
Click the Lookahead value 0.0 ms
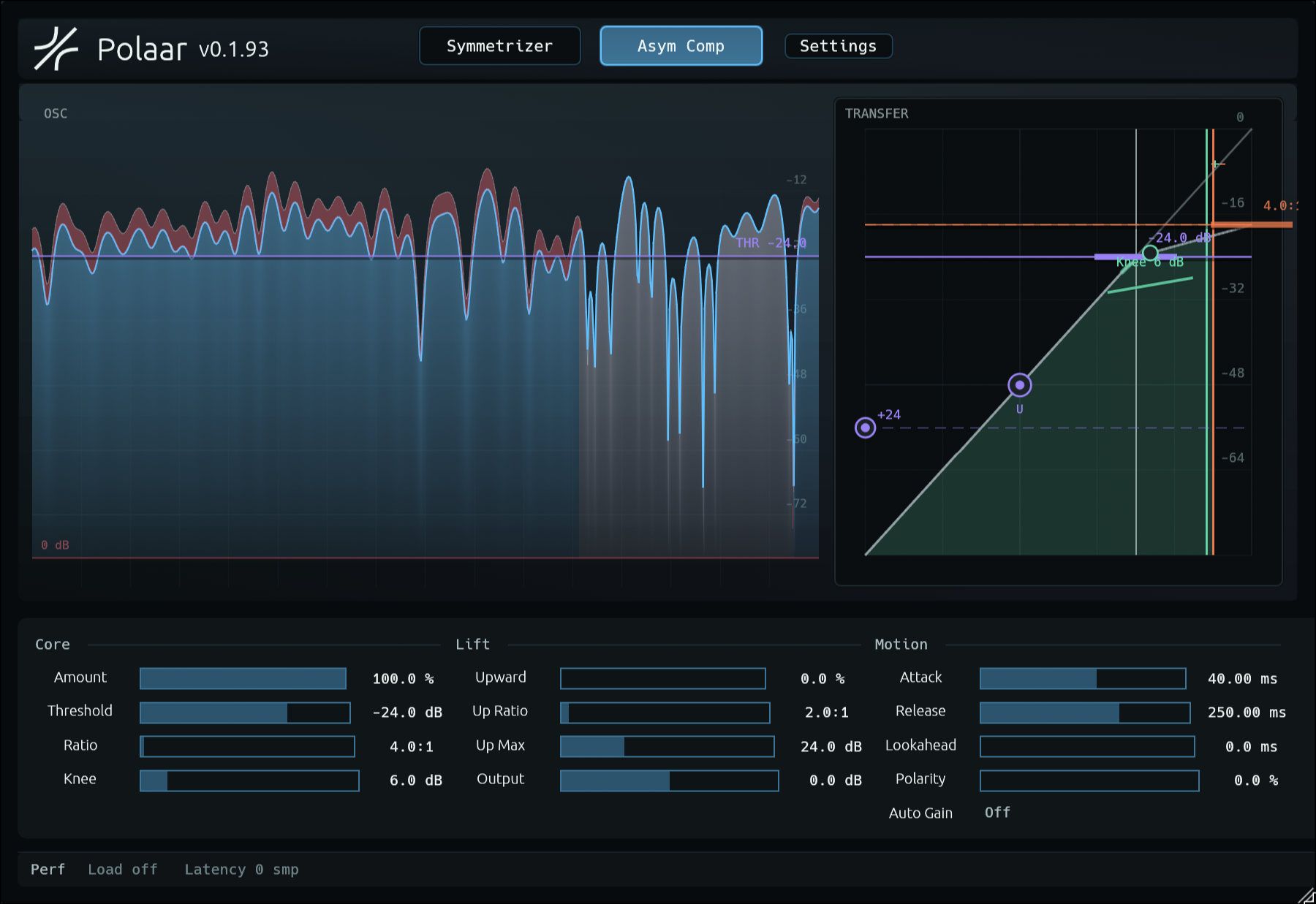pos(1252,747)
